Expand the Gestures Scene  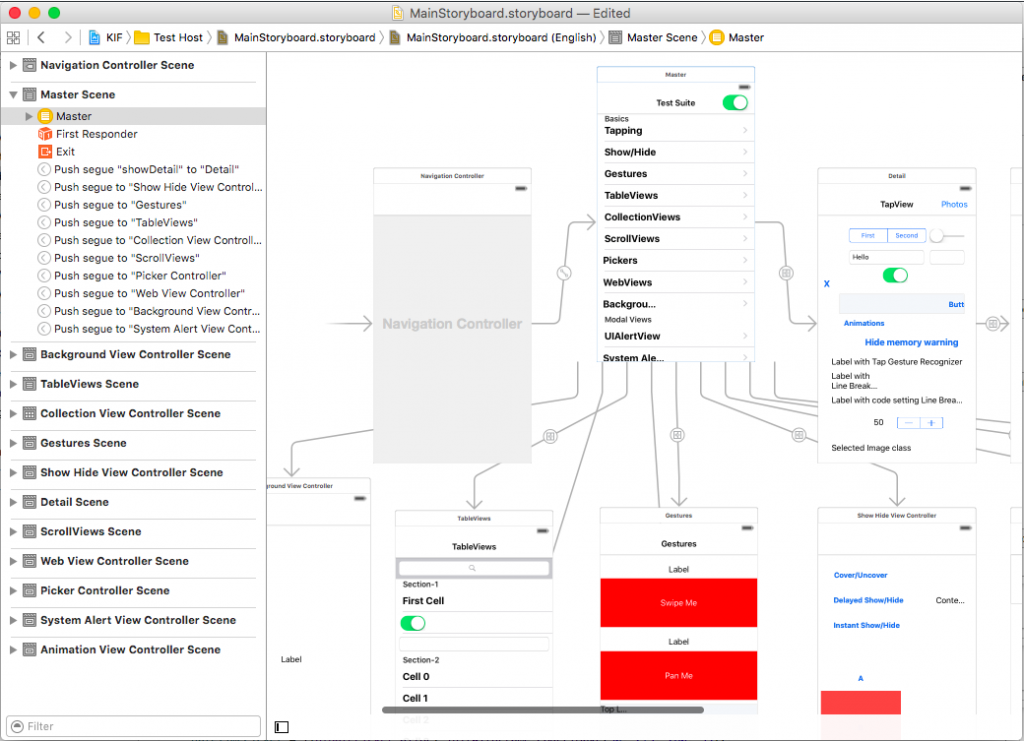13,443
